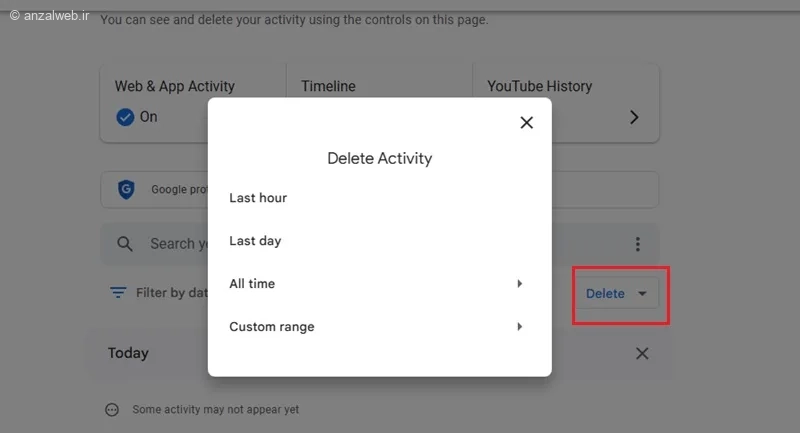Expand the All time submenu arrow
This screenshot has width=800, height=433.
519,284
